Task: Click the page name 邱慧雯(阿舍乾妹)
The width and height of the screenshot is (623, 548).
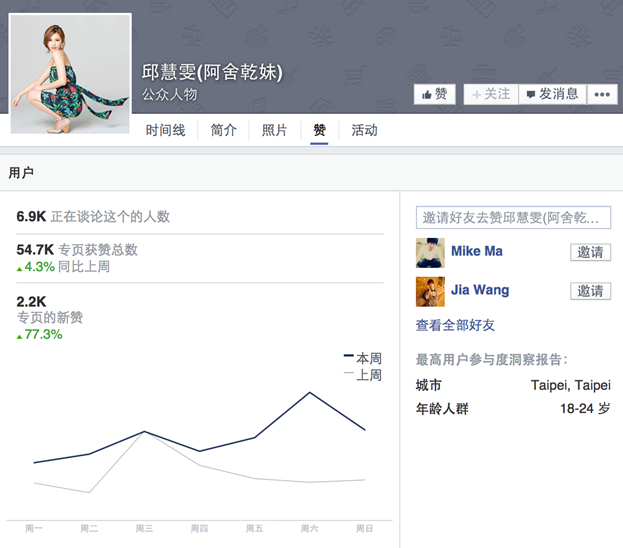Action: [212, 72]
